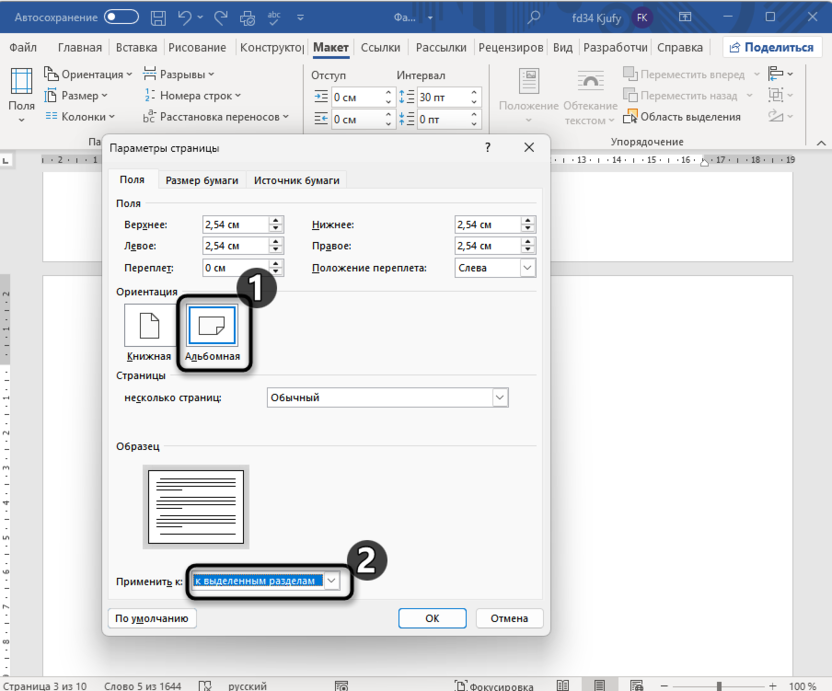This screenshot has height=691, width=832.
Task: Open Область выделения selection pane
Action: [x=681, y=117]
